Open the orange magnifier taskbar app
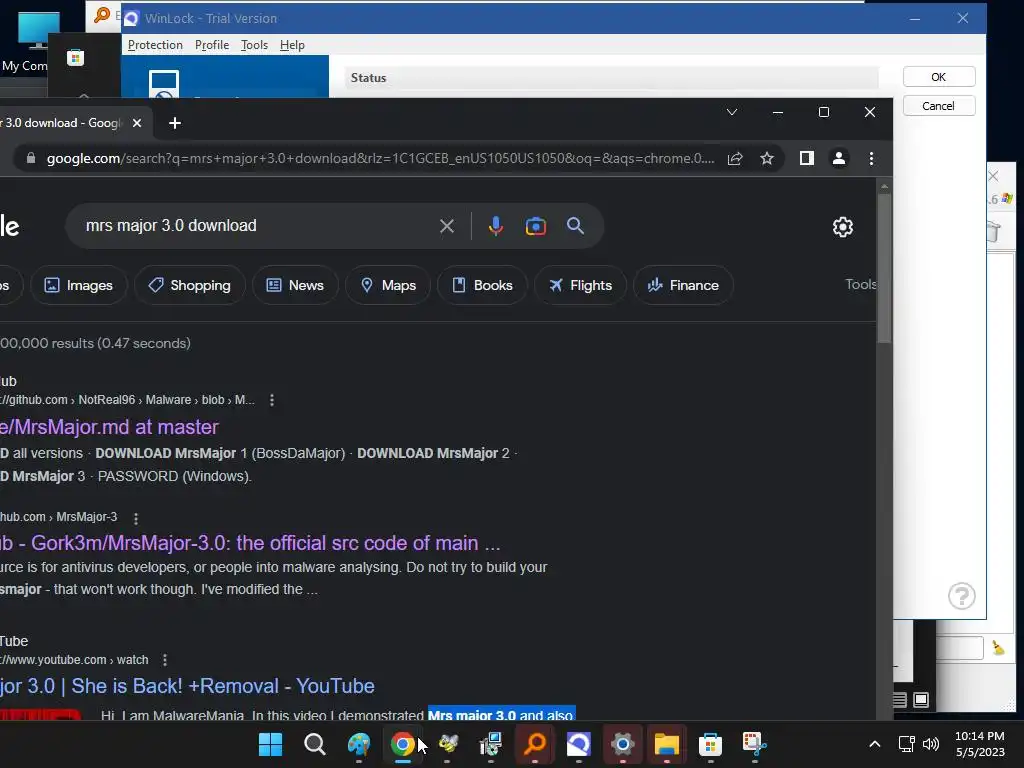 [535, 744]
